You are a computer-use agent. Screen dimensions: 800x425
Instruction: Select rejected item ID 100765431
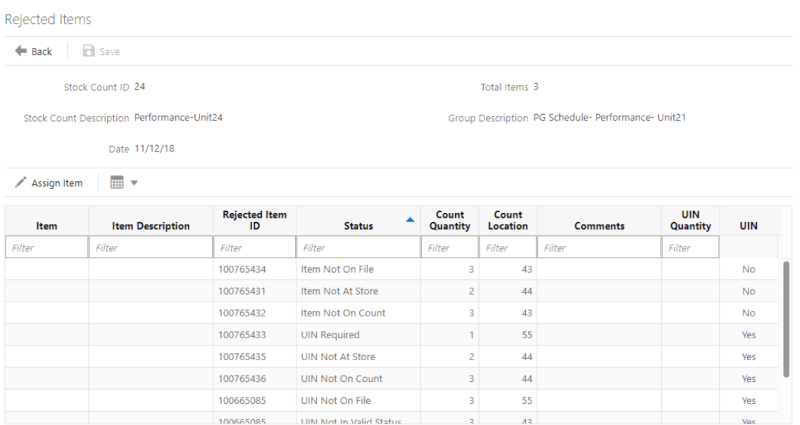(x=242, y=291)
